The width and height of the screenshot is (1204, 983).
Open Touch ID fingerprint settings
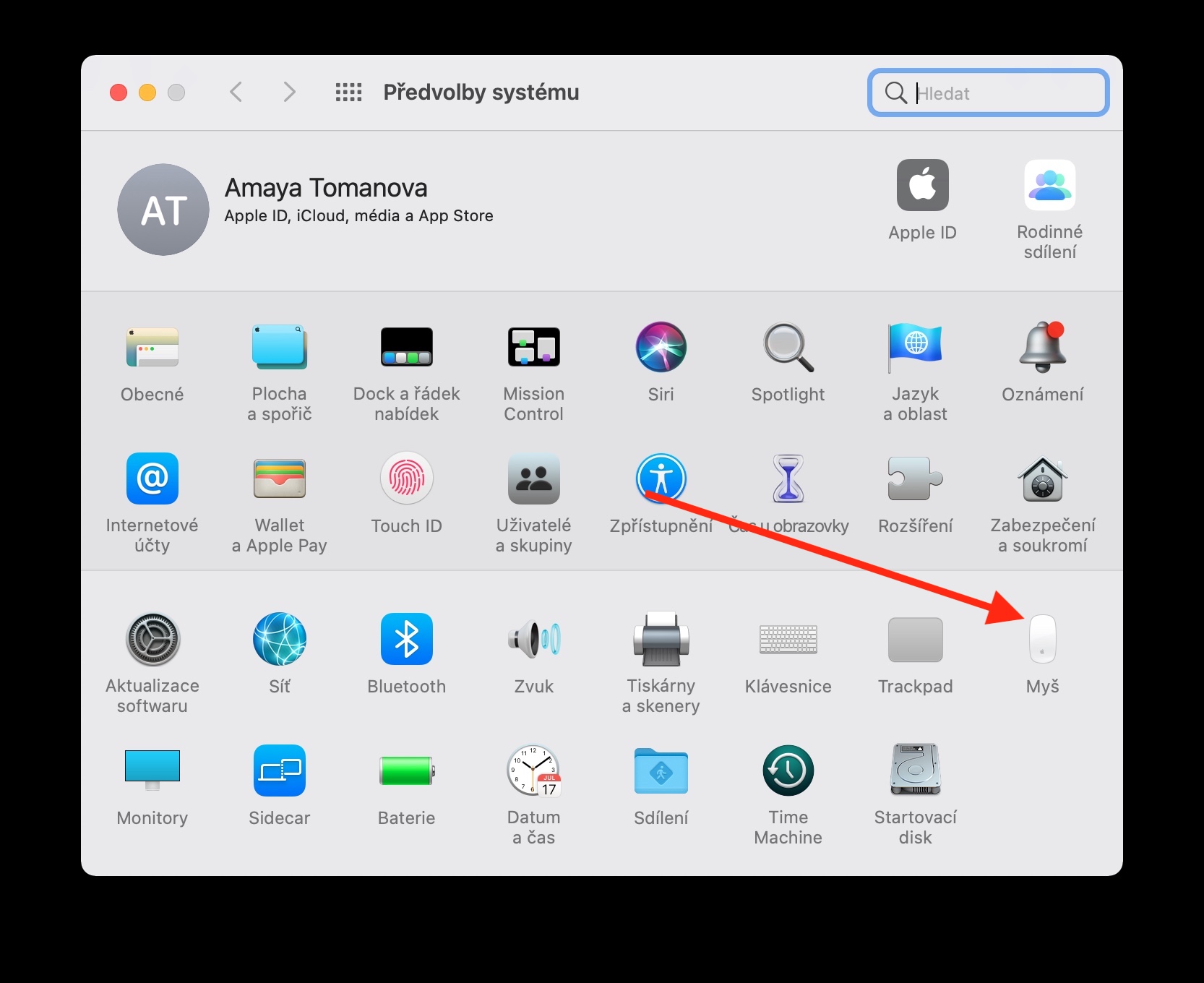(x=407, y=478)
